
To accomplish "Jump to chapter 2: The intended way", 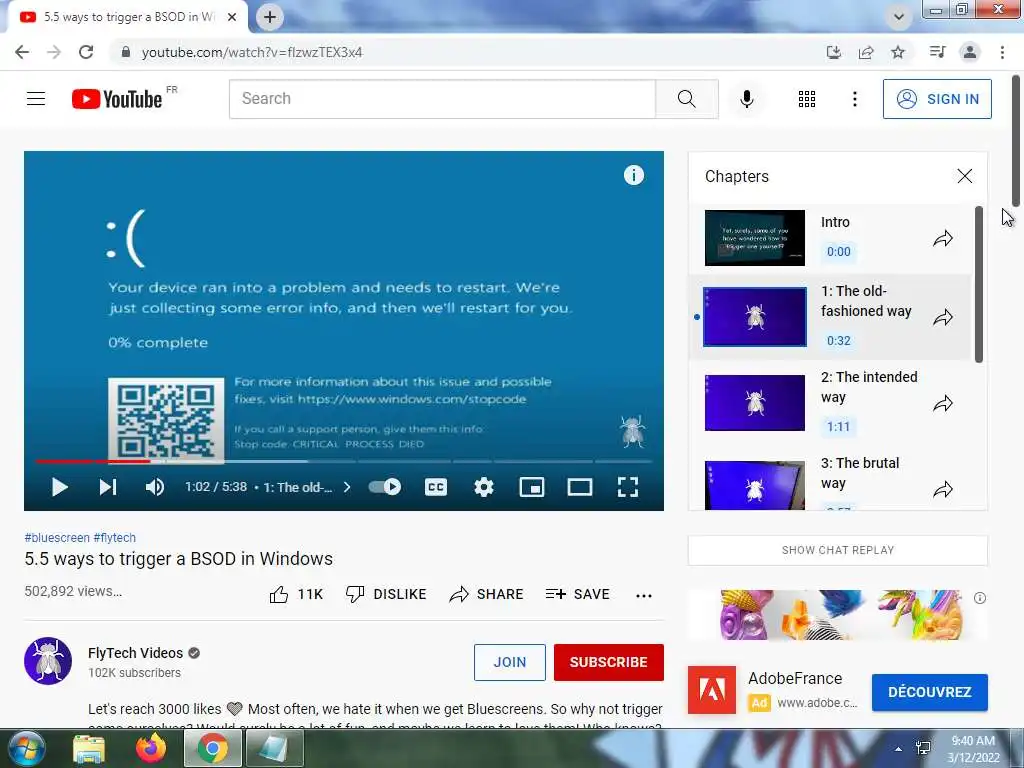I will (830, 402).
